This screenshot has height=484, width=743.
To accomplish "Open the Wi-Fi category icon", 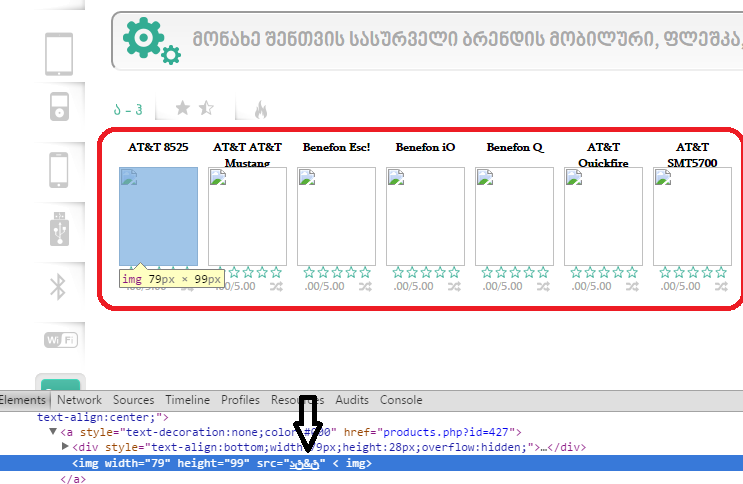I will 61,340.
